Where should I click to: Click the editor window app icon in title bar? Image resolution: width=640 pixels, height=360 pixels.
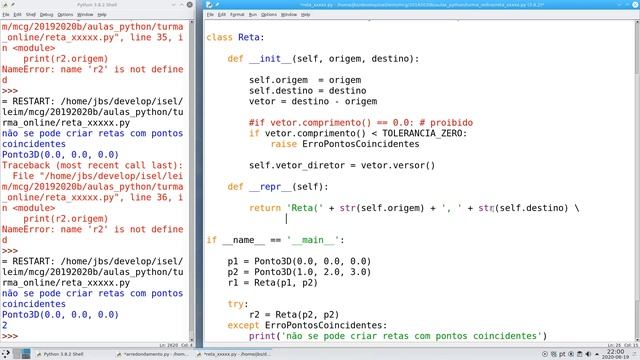pos(209,4)
